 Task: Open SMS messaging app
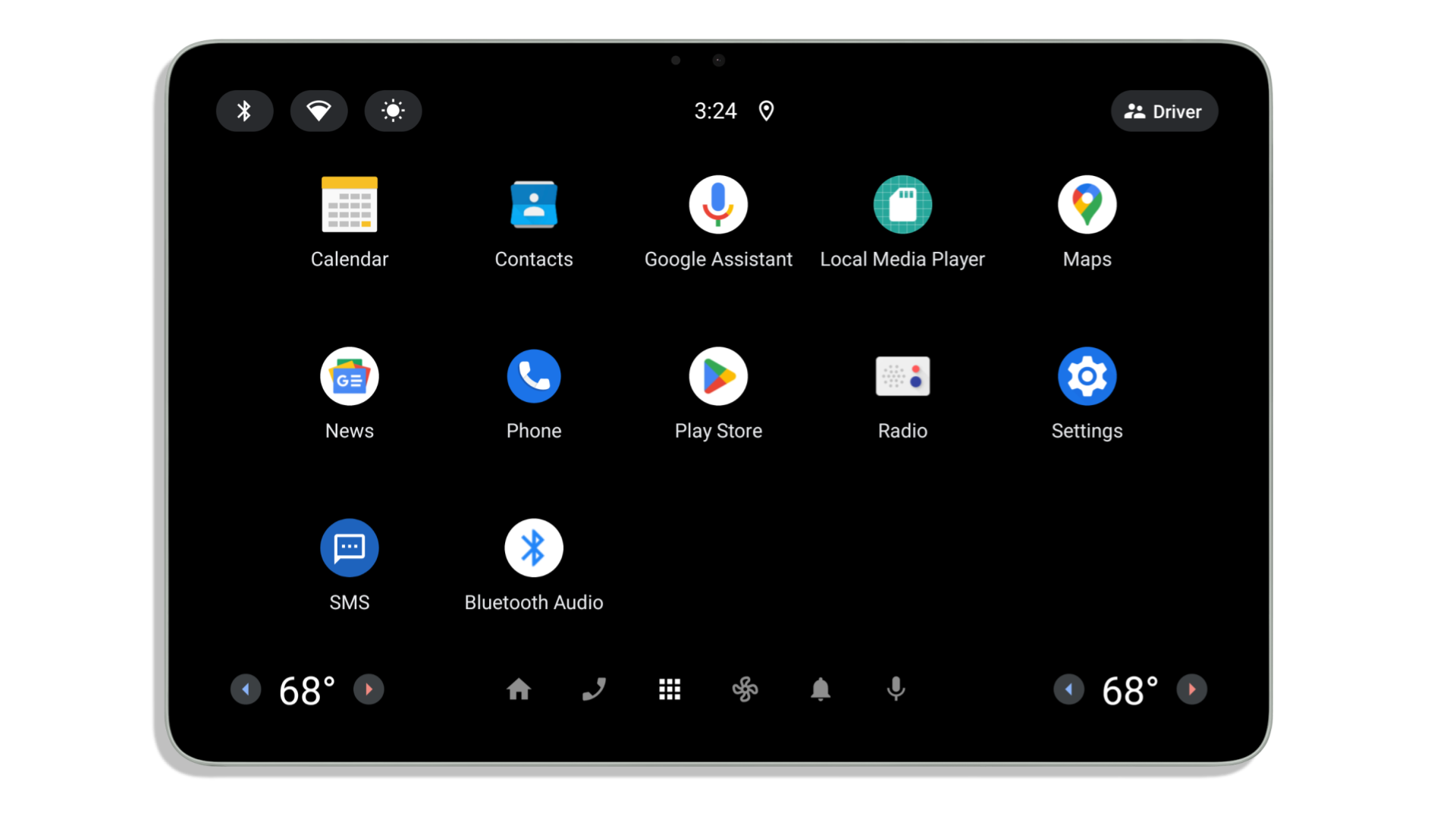pos(349,548)
